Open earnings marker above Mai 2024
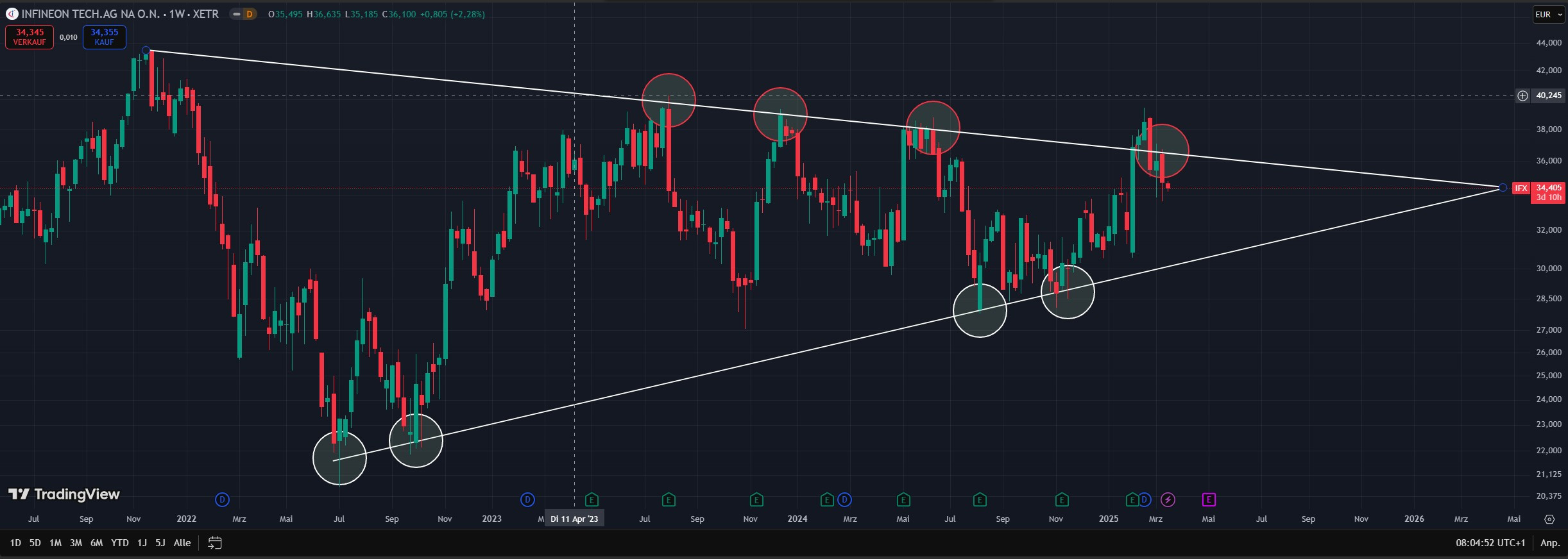The image size is (1568, 559). click(903, 499)
